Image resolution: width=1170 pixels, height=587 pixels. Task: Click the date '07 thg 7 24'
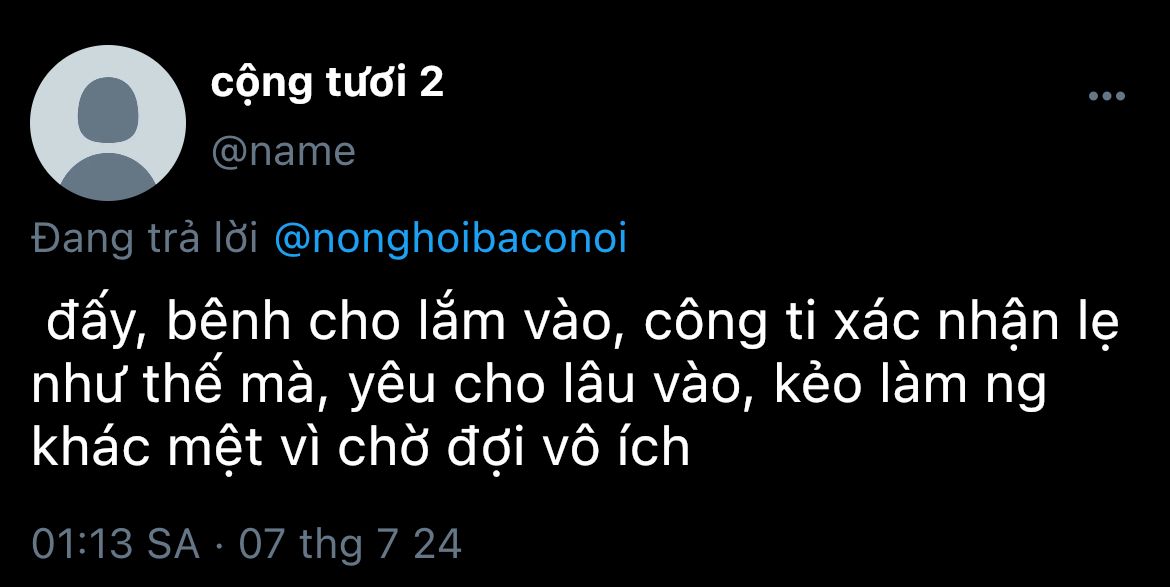(351, 544)
